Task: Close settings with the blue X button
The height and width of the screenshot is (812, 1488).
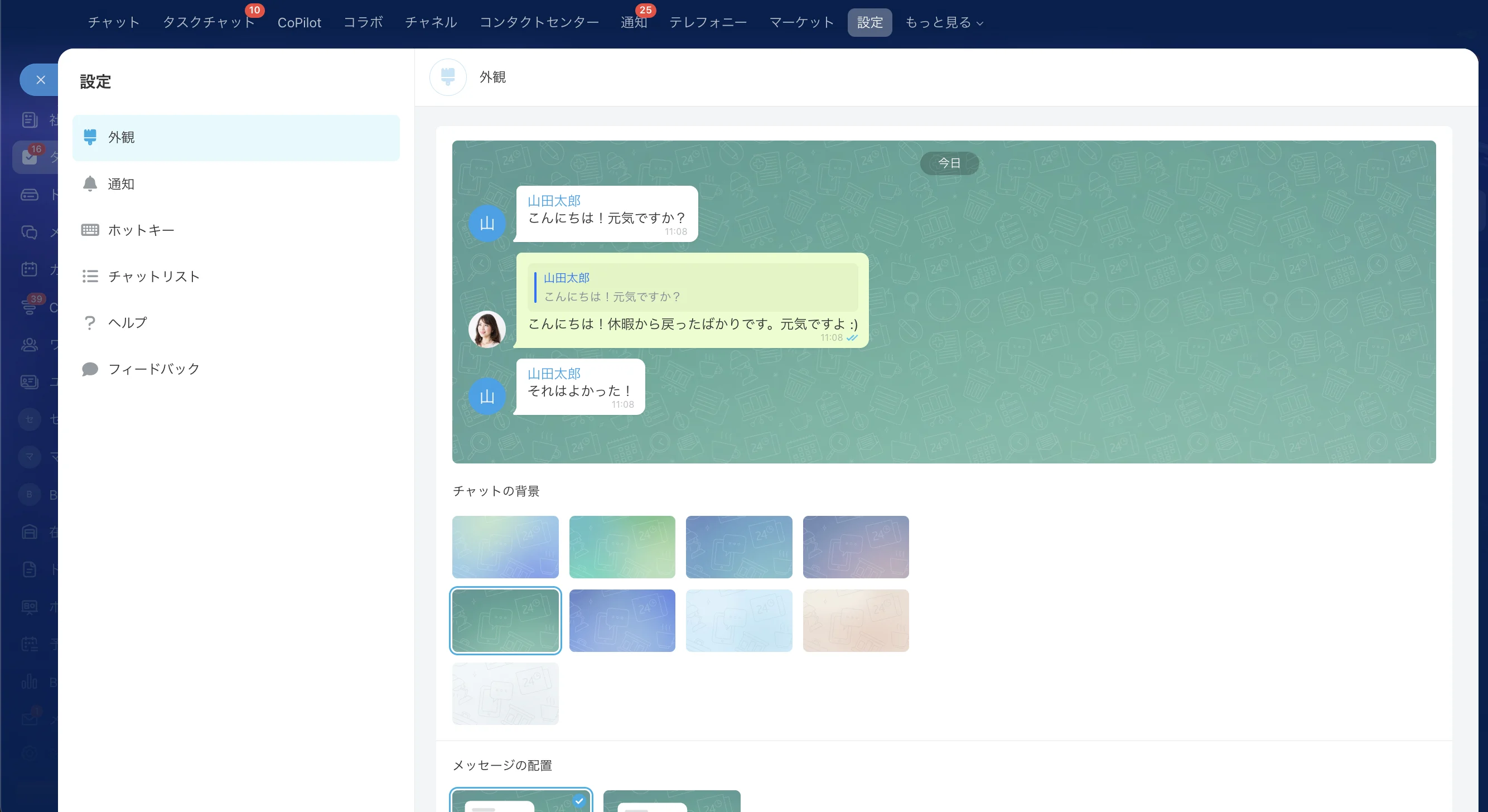Action: (40, 80)
